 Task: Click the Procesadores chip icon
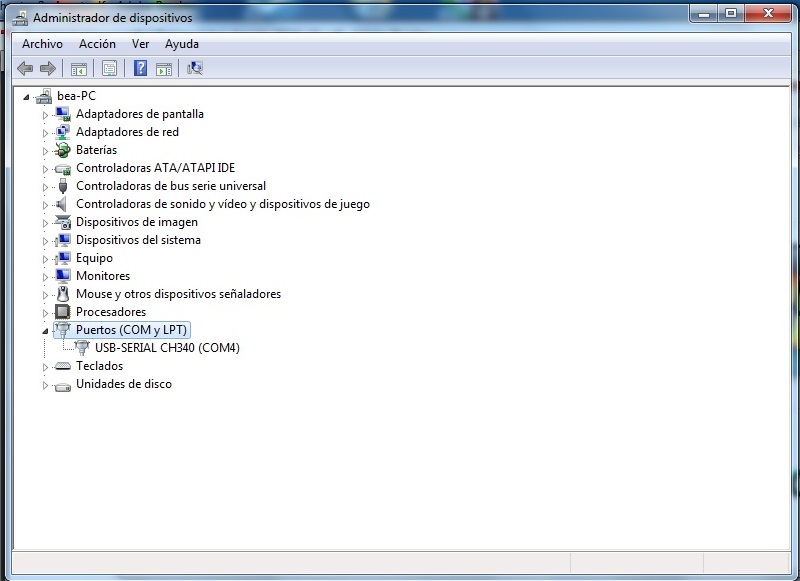[x=63, y=312]
